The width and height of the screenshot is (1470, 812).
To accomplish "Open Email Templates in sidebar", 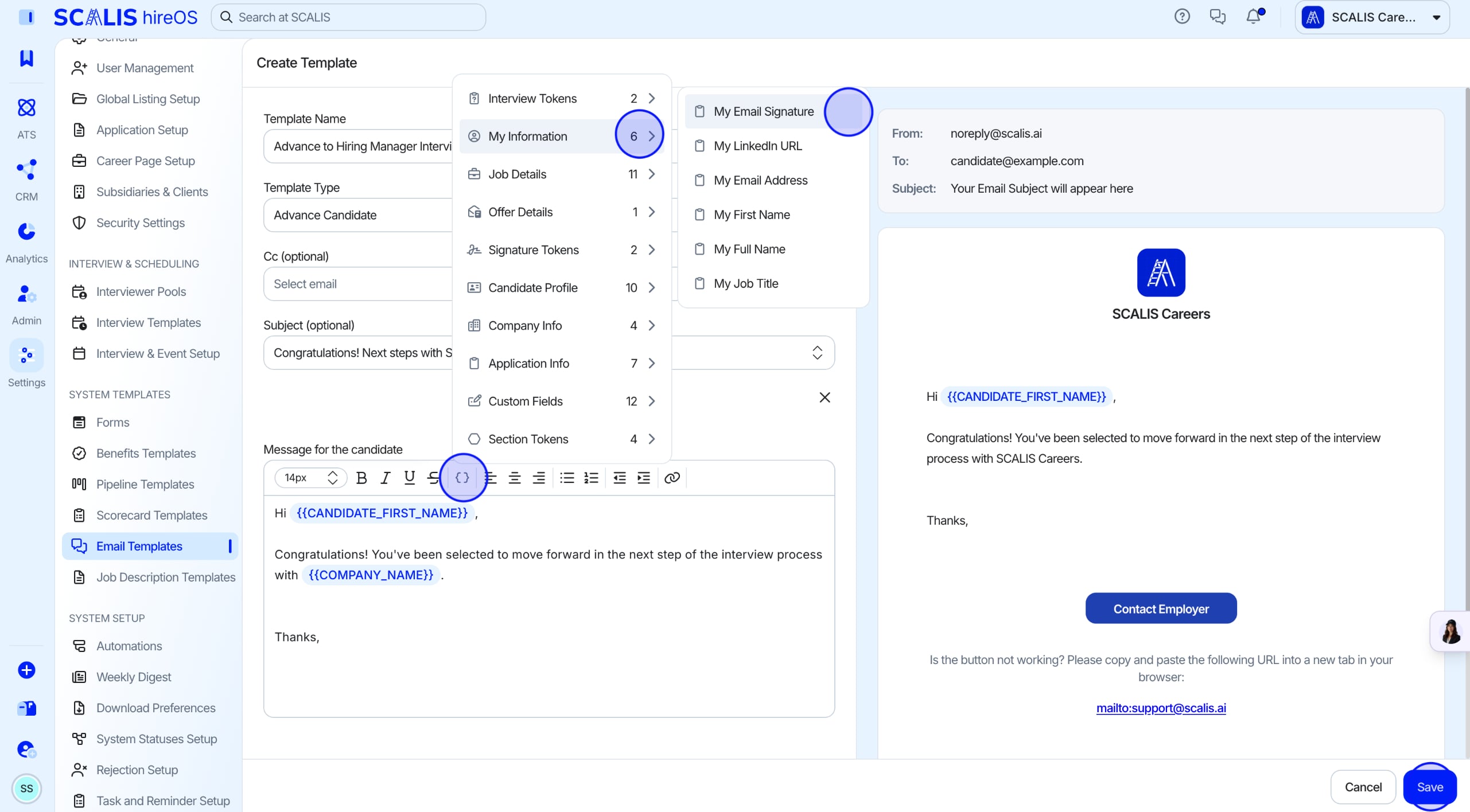I will point(149,546).
